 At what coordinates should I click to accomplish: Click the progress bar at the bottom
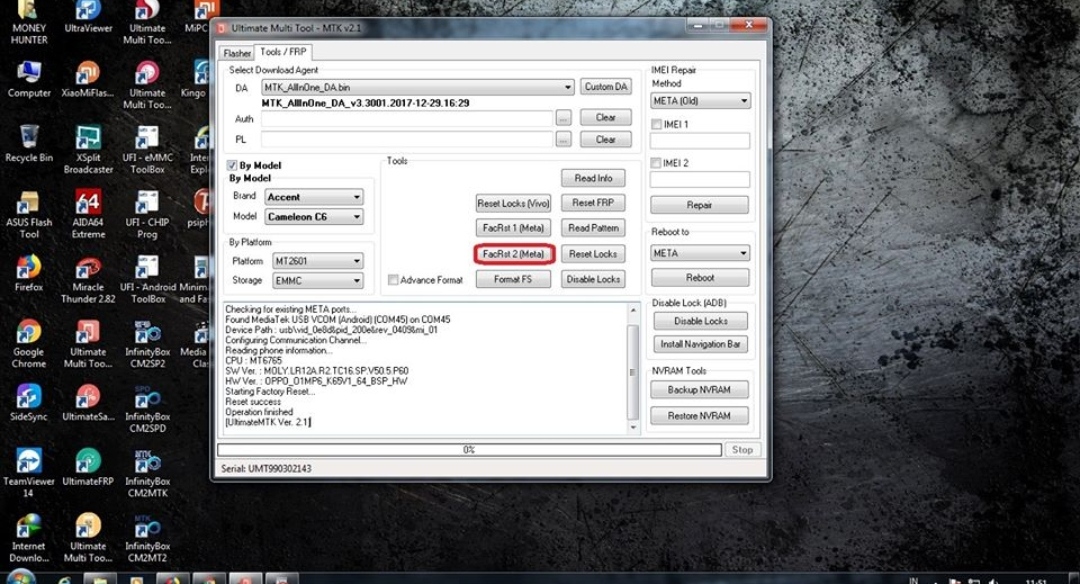[470, 449]
